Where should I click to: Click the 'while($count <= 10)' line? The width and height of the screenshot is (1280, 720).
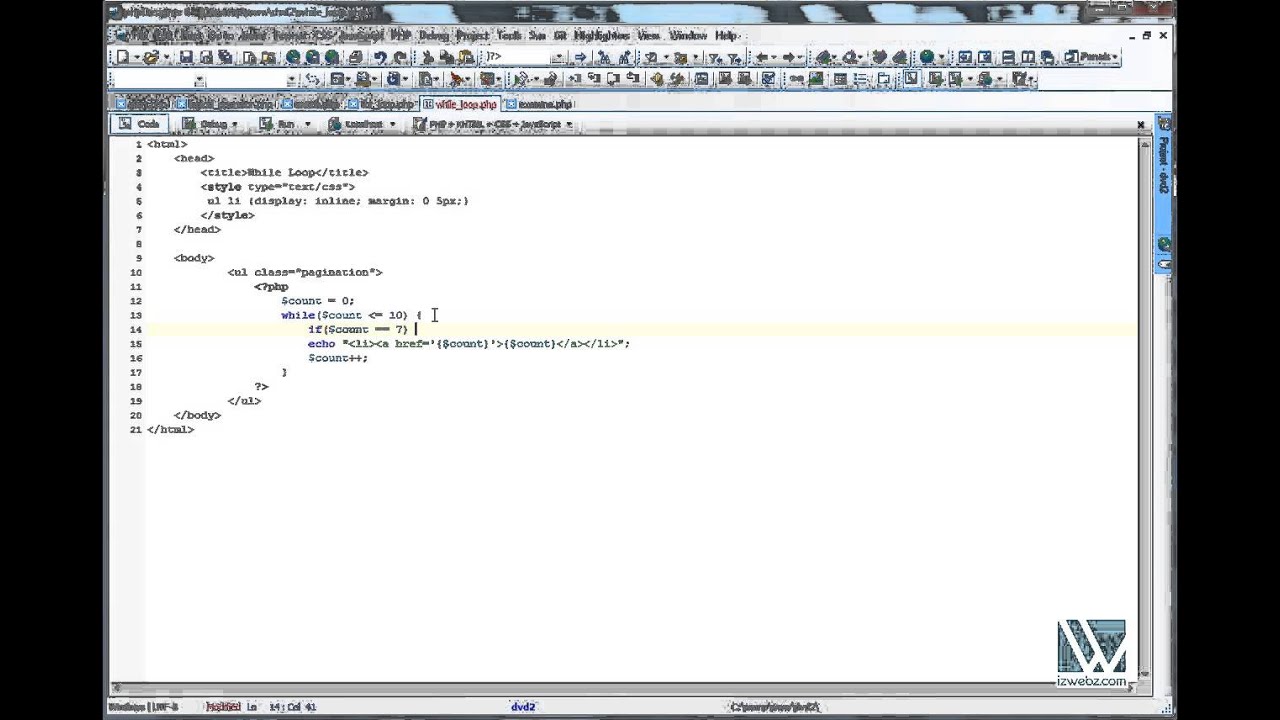(x=351, y=315)
